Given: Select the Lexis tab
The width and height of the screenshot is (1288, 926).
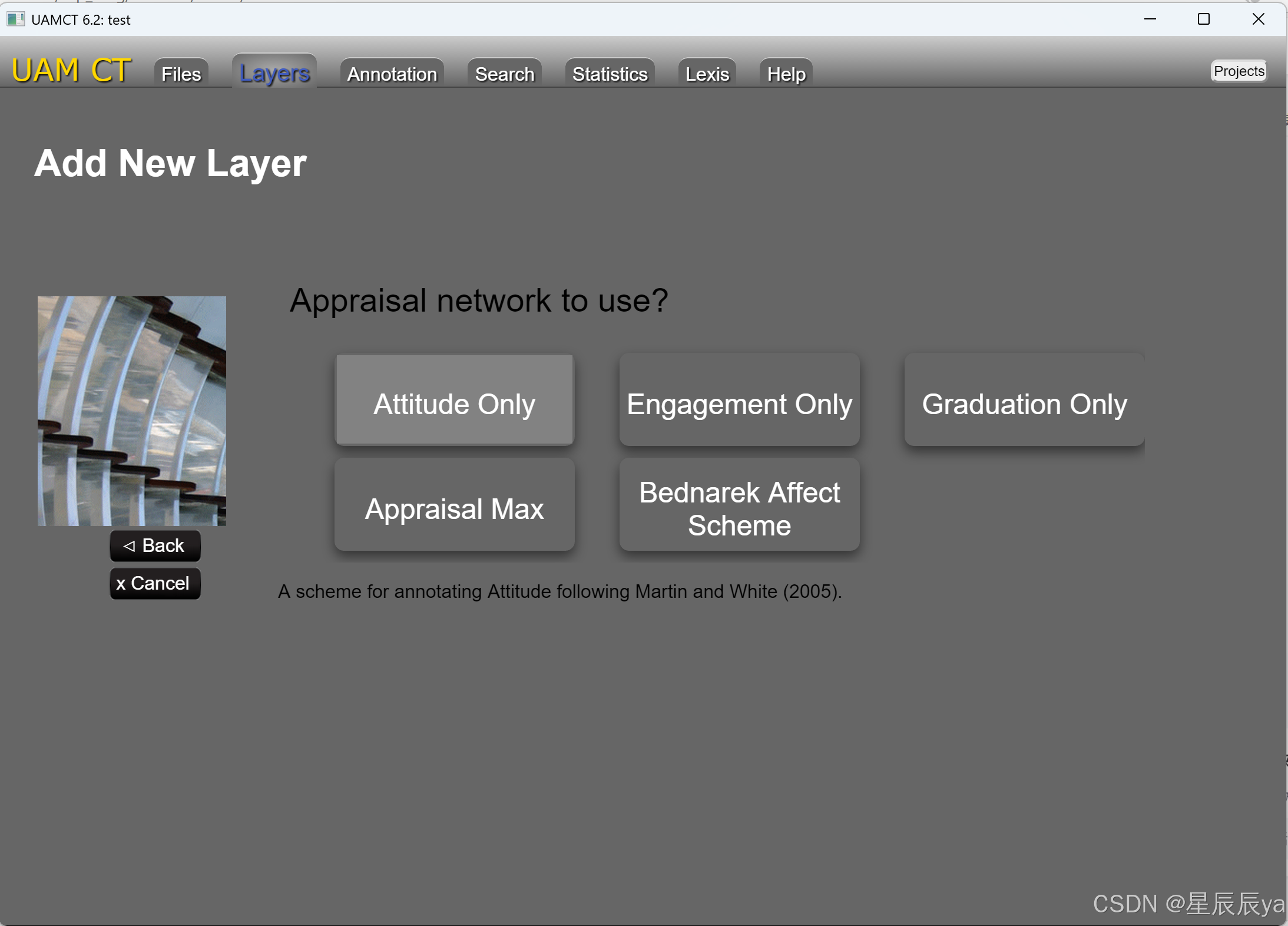Looking at the screenshot, I should coord(707,74).
